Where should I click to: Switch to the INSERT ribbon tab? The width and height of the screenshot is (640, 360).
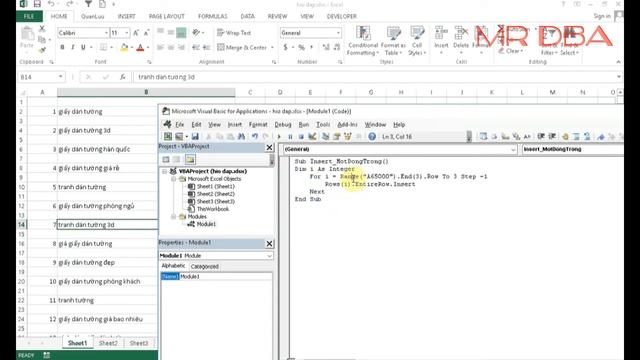(x=127, y=16)
